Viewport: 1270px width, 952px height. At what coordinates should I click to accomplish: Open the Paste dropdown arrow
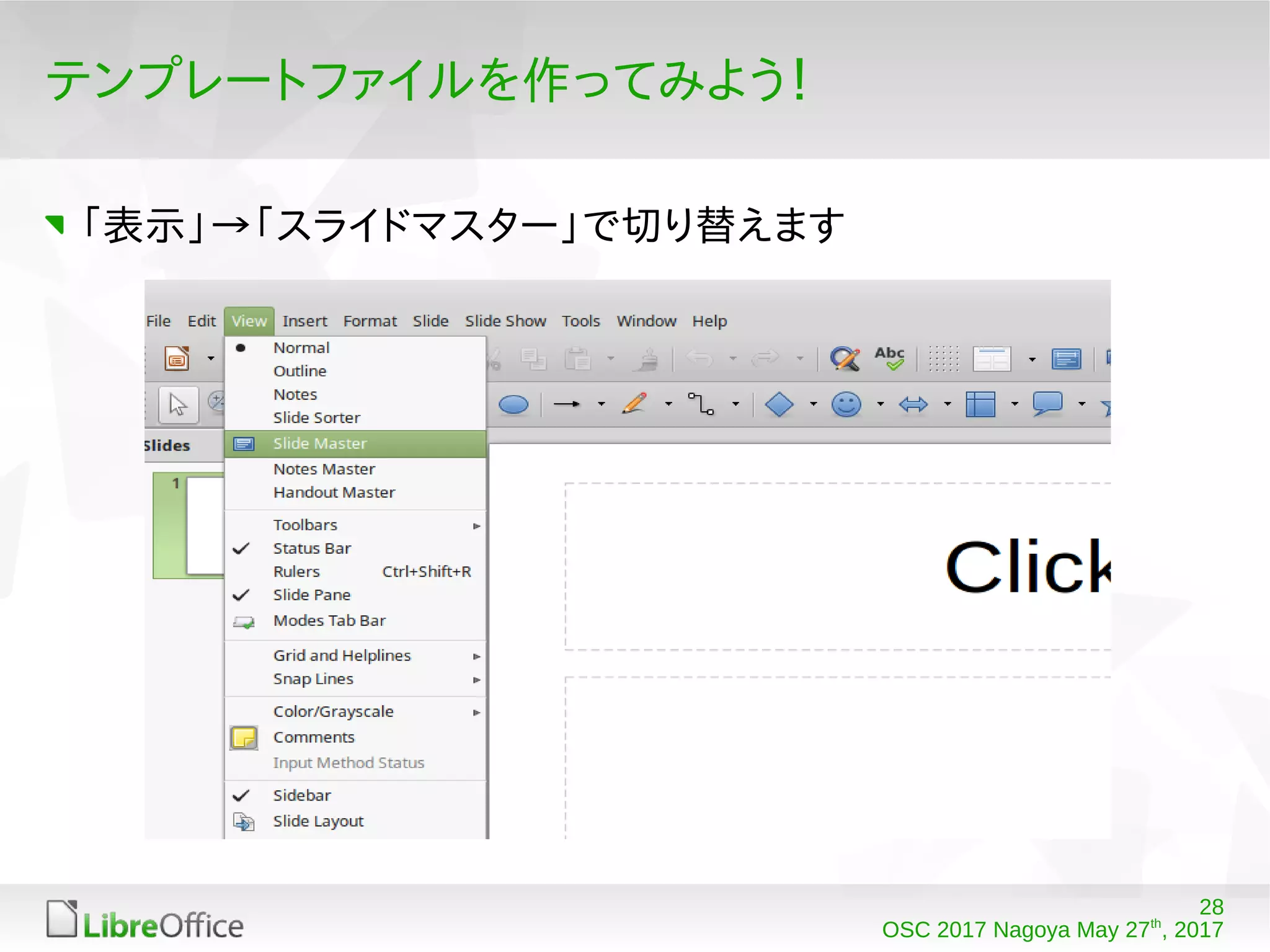611,358
